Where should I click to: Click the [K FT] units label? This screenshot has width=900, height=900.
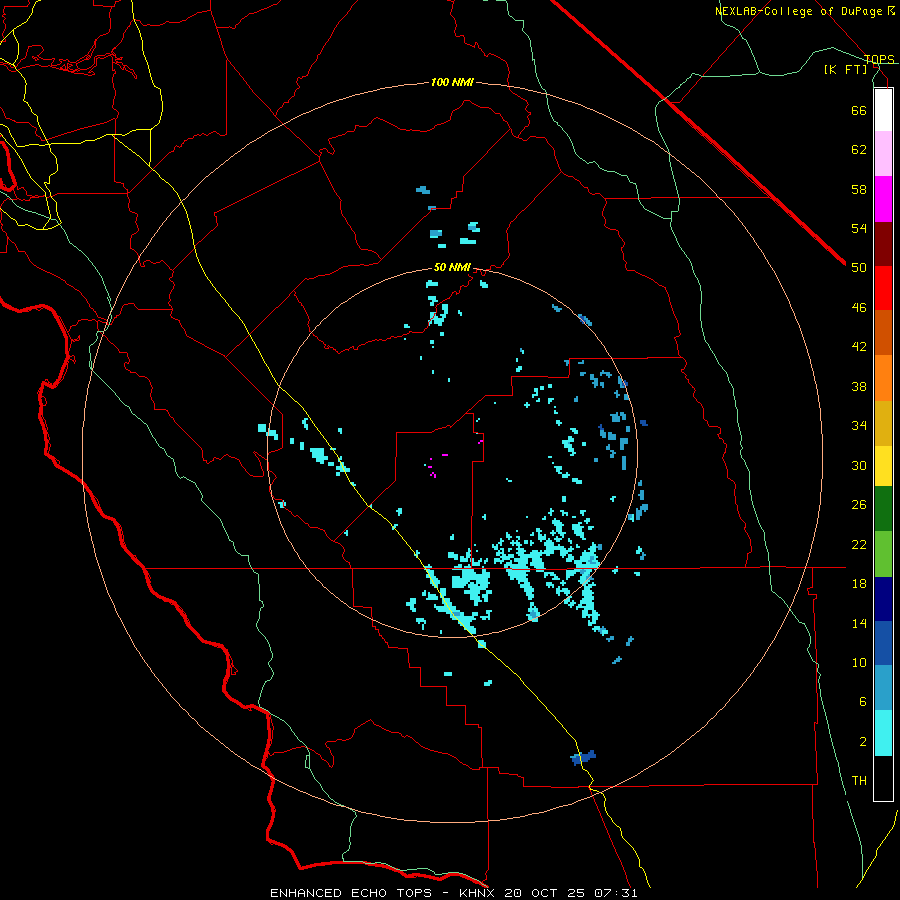pyautogui.click(x=845, y=69)
